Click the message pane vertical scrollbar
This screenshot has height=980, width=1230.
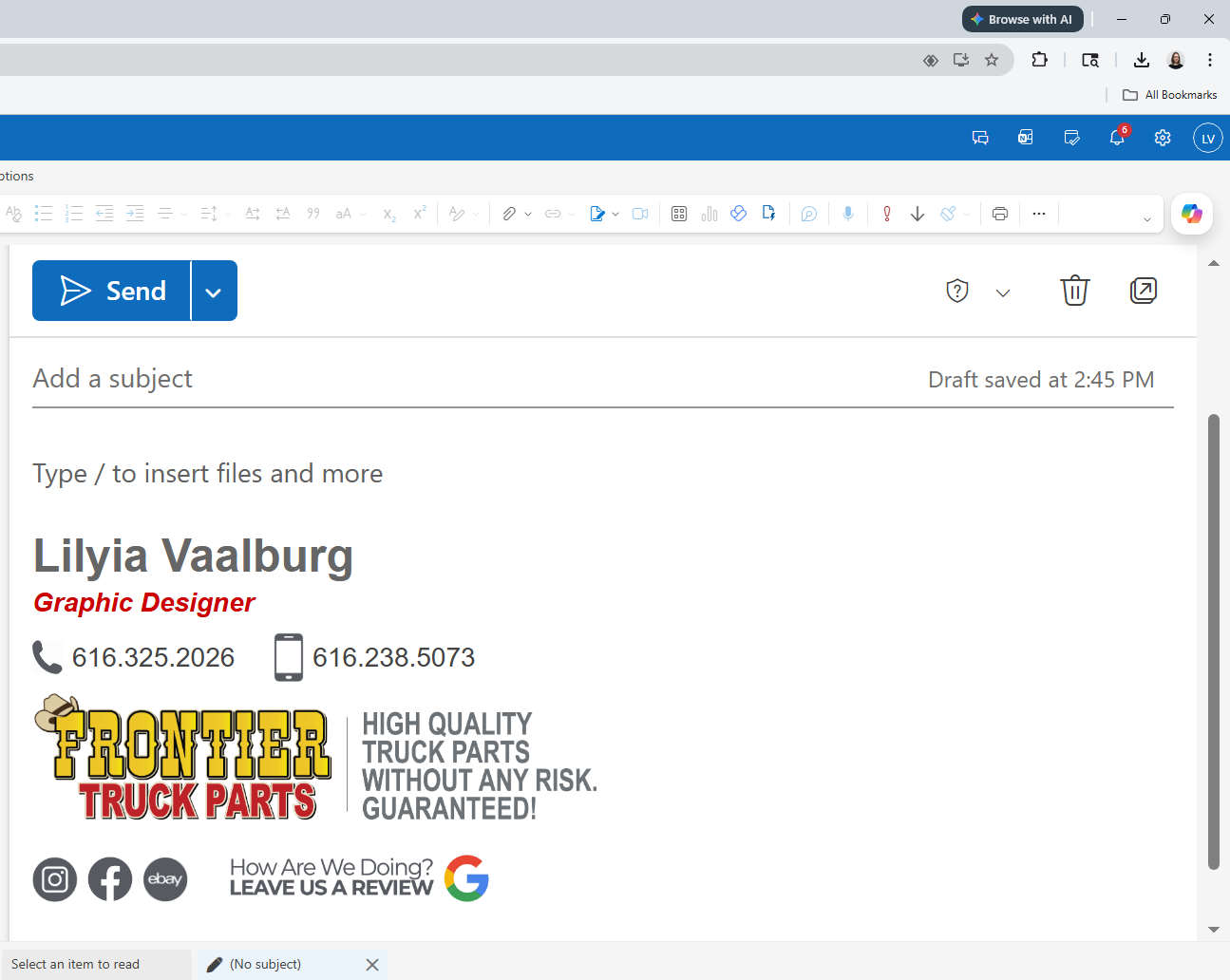click(1213, 641)
